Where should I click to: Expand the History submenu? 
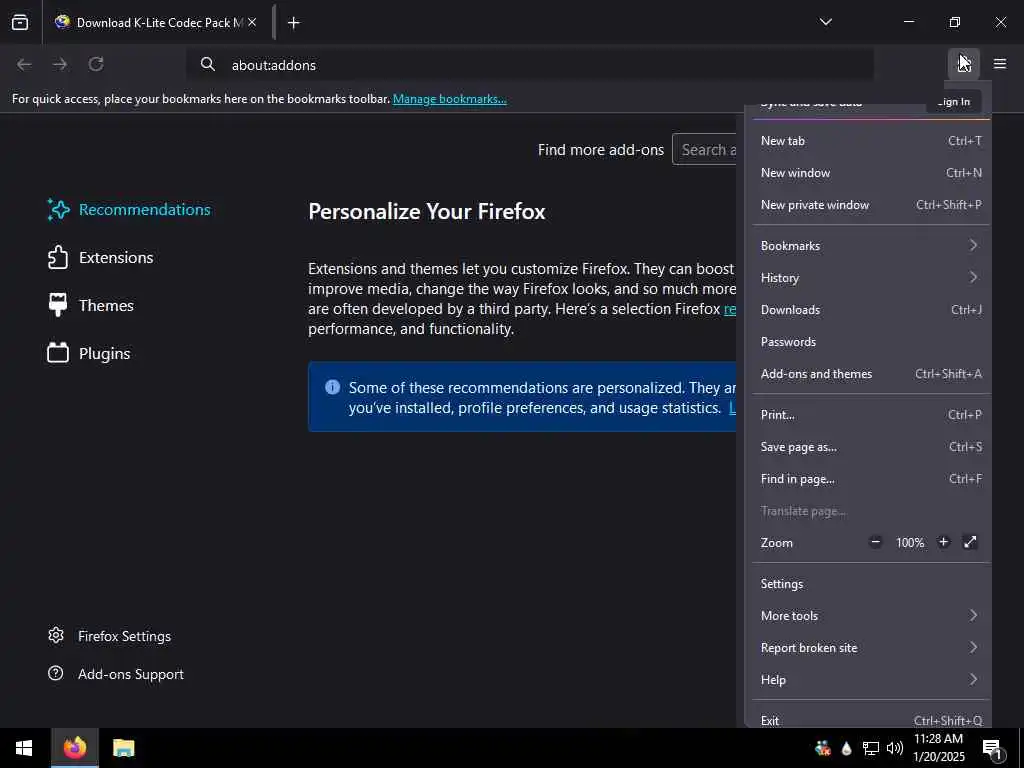(x=871, y=278)
